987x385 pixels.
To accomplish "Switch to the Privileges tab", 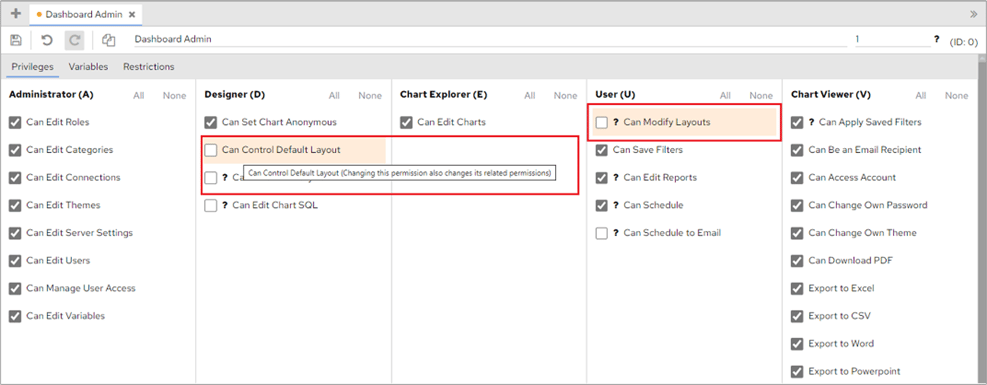I will [32, 66].
